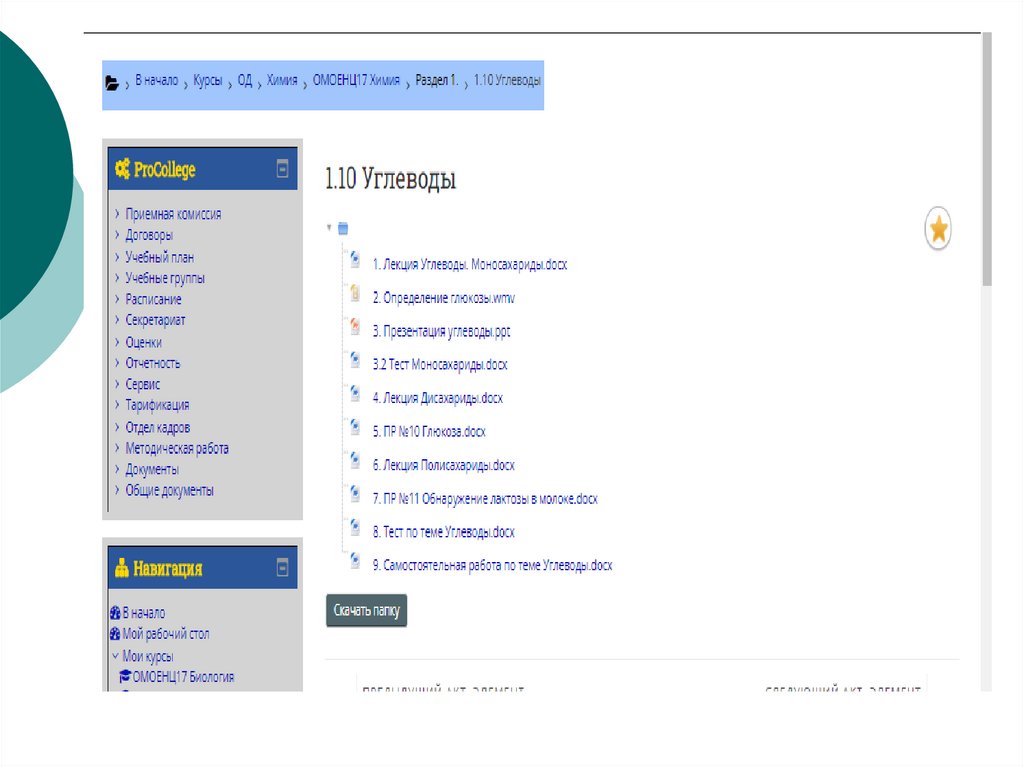1024x767 pixels.
Task: Go to Химия in breadcrumb
Action: [282, 80]
